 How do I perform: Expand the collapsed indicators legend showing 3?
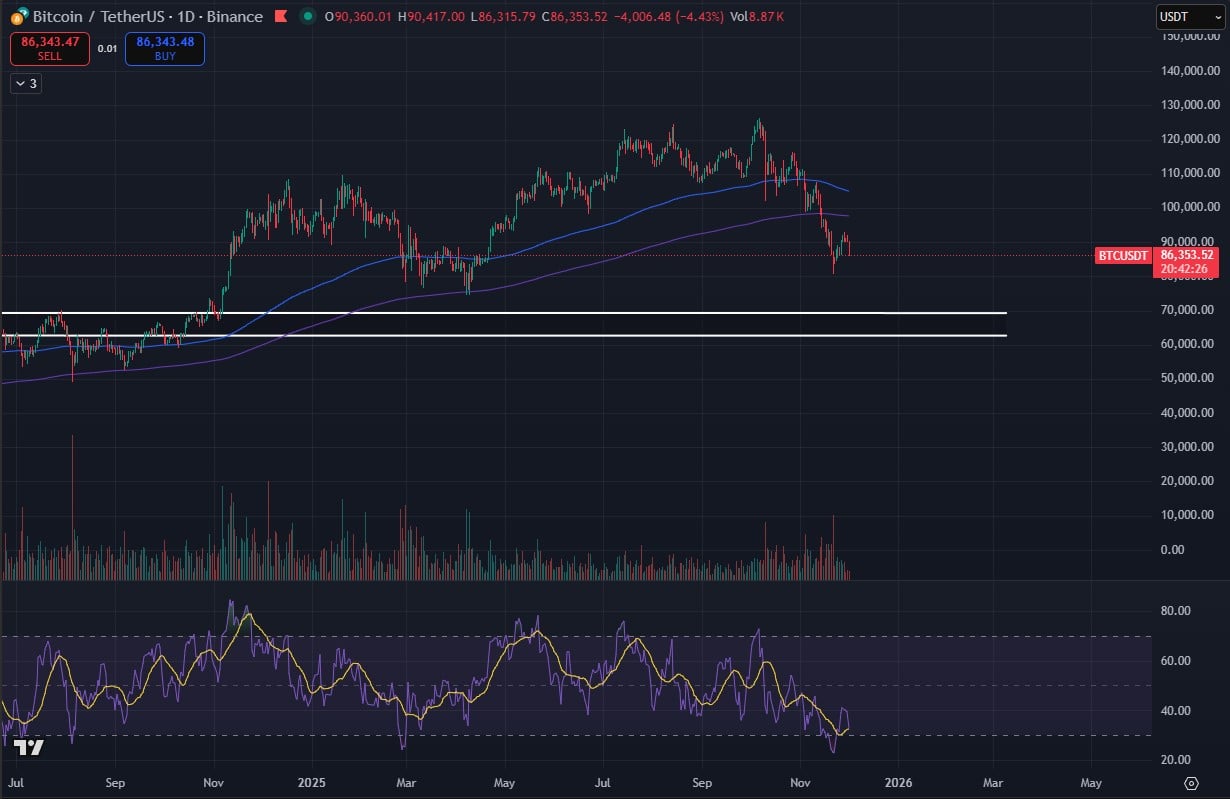tap(25, 84)
